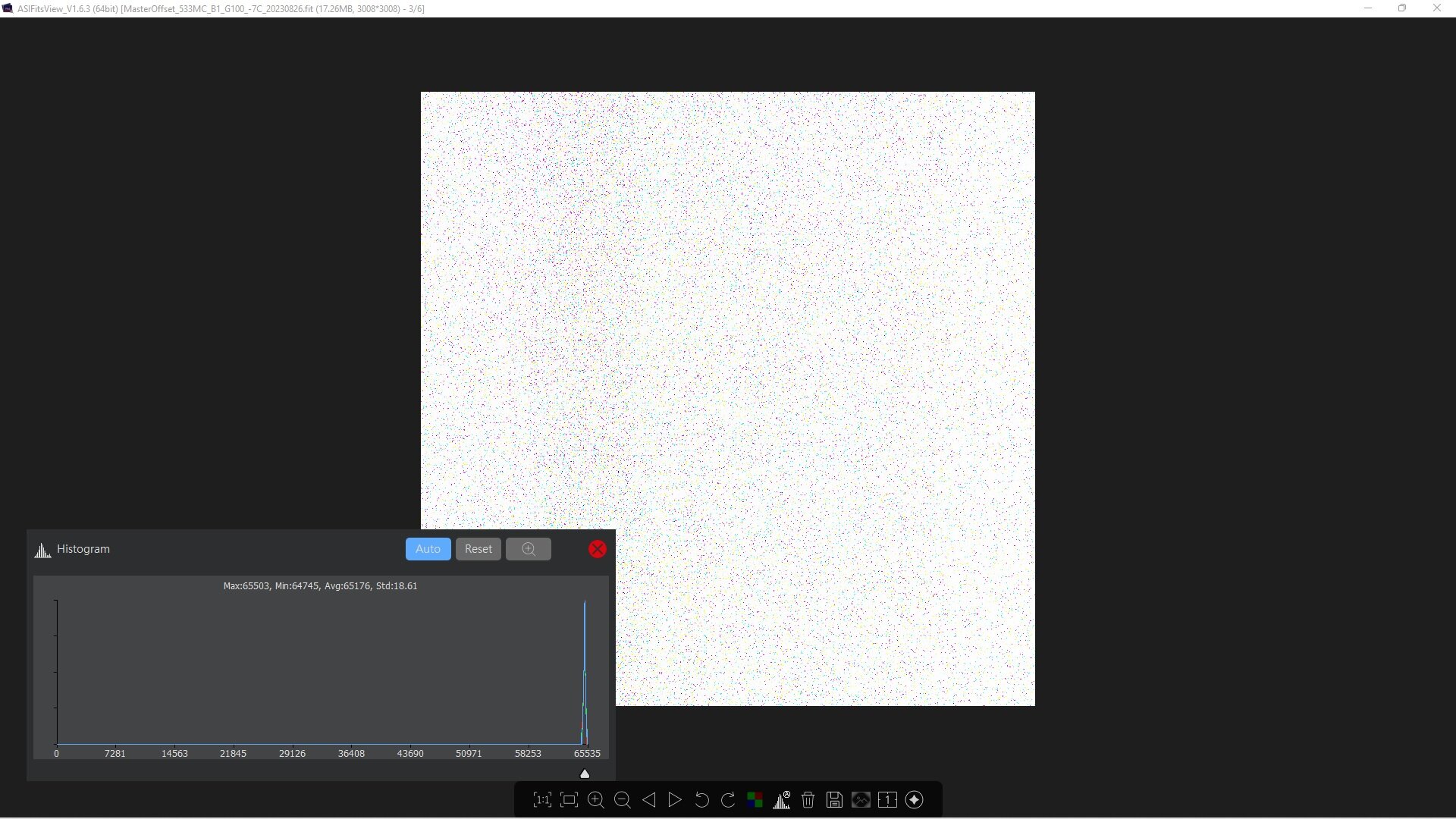The image size is (1456, 819).
Task: Go to previous image
Action: click(649, 800)
